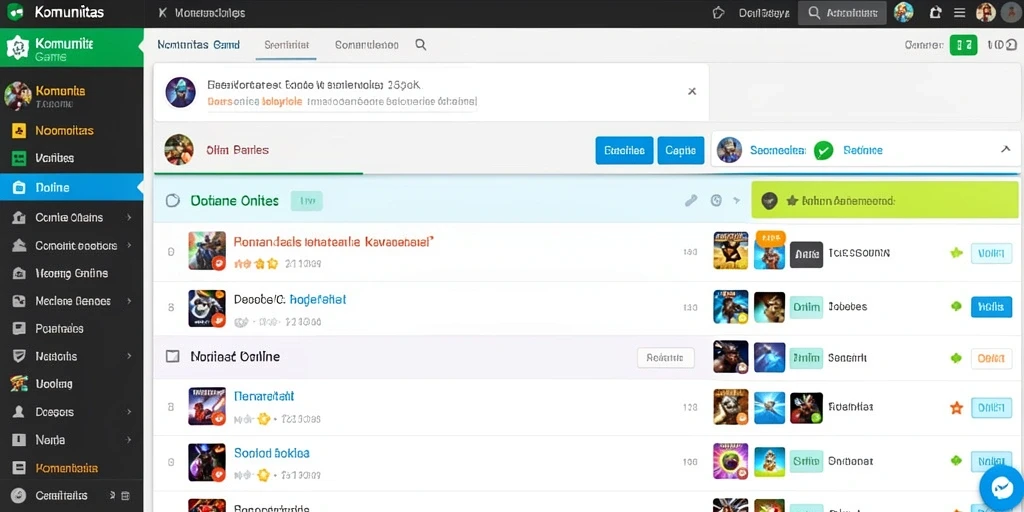Click the tag icon left of Doul Bdoys
Image resolution: width=1024 pixels, height=512 pixels.
pyautogui.click(x=718, y=12)
